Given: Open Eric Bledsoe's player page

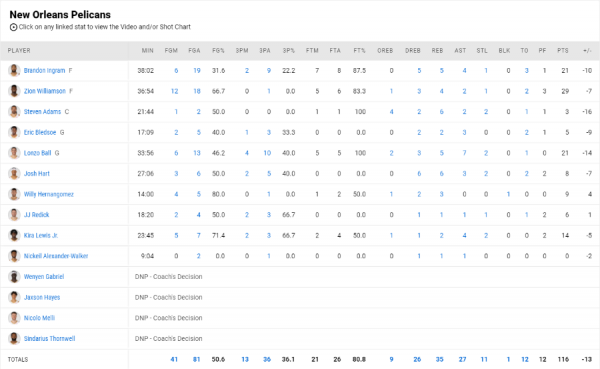Looking at the screenshot, I should coord(40,132).
